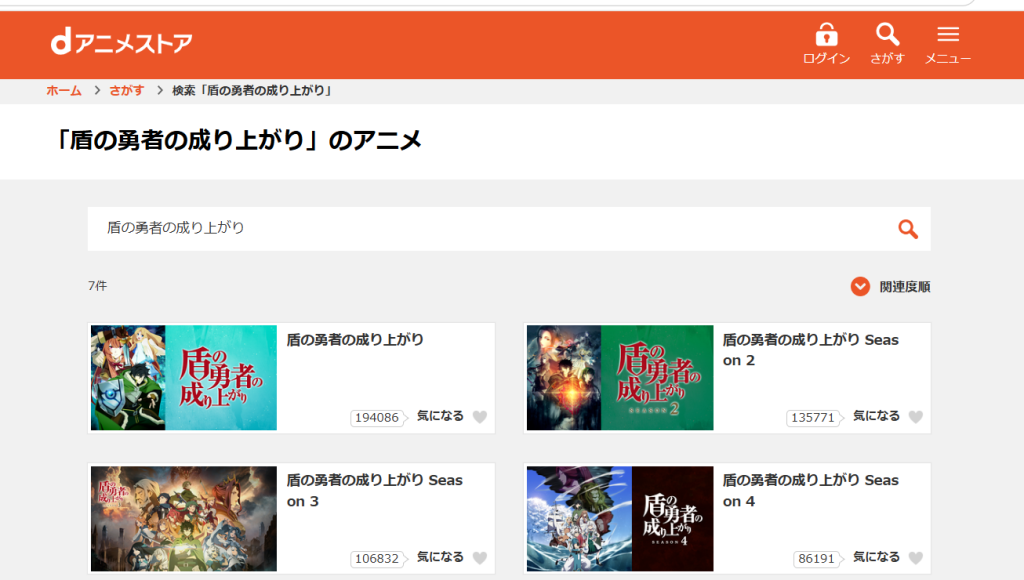Click favorite count 86191

(x=817, y=558)
